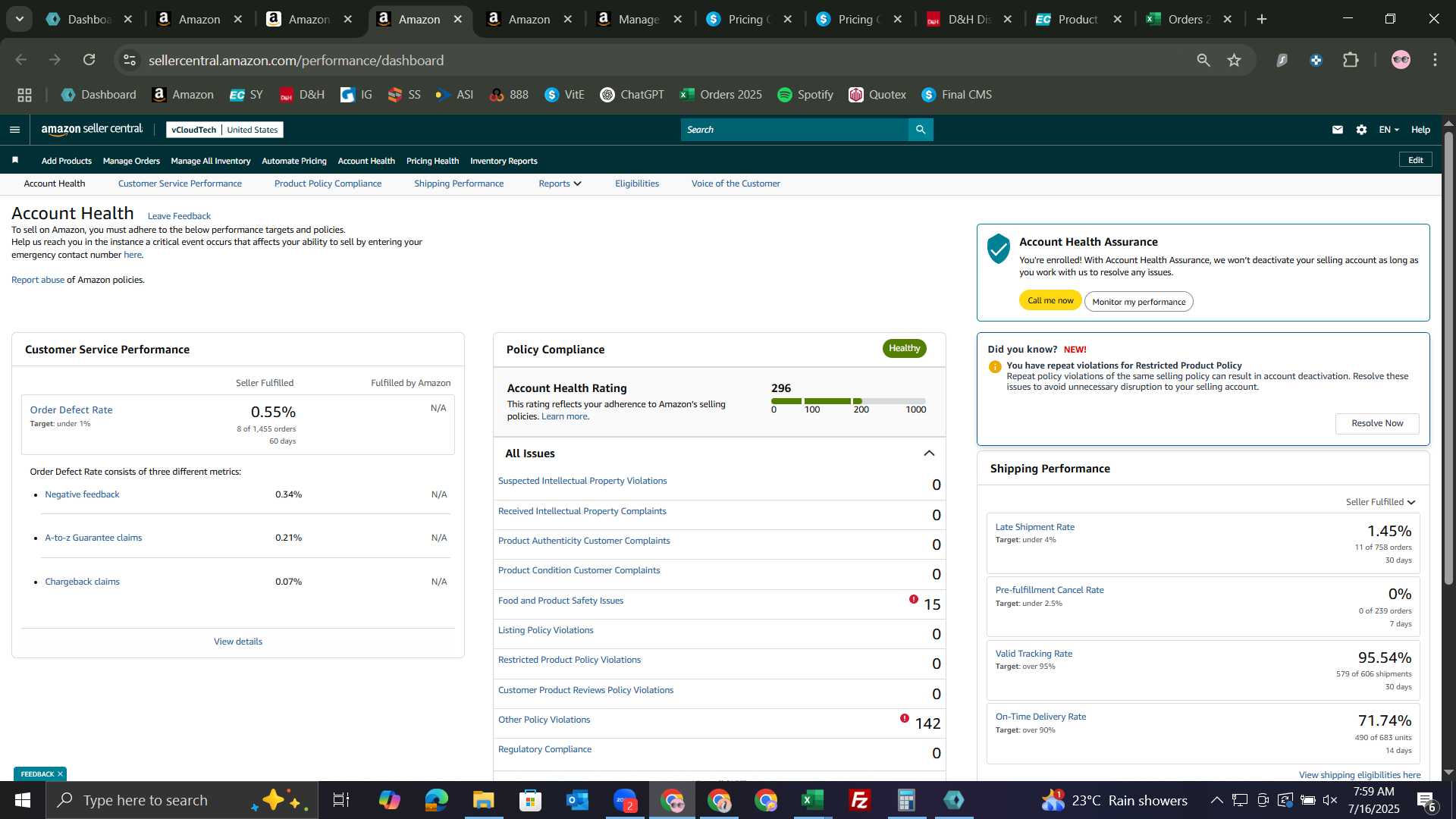1456x819 pixels.
Task: Click the Account Health Assurance shield icon
Action: (999, 249)
